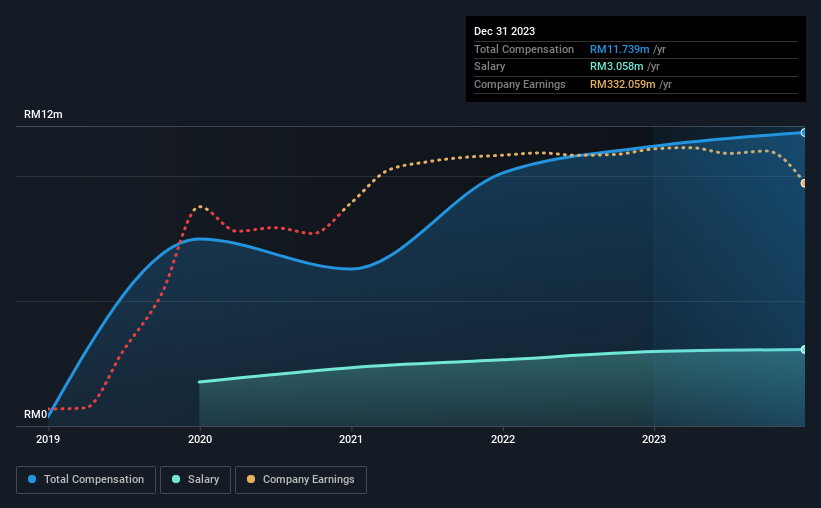The height and width of the screenshot is (508, 821).
Task: Click the RM11.739m total compensation value
Action: [x=619, y=49]
